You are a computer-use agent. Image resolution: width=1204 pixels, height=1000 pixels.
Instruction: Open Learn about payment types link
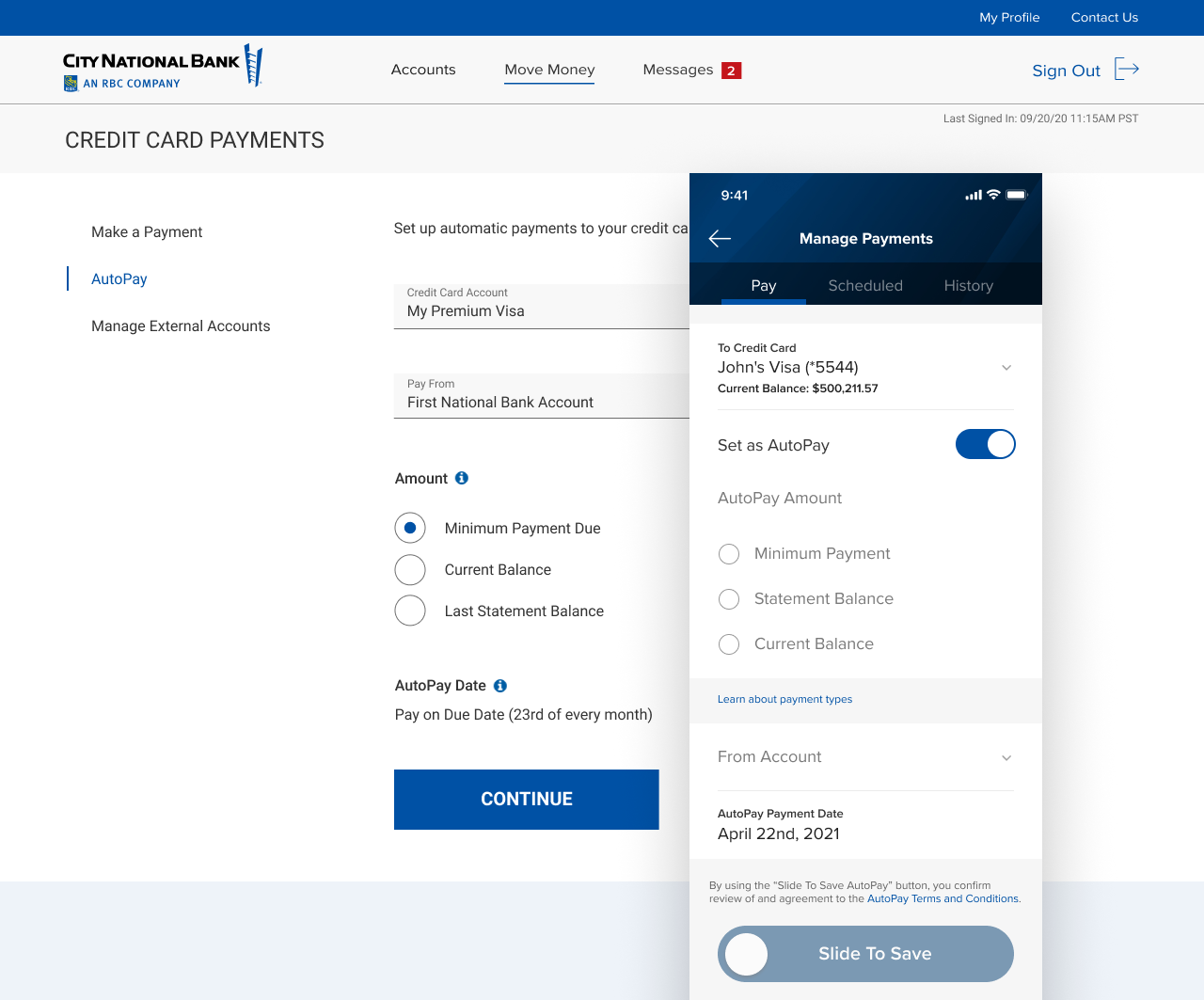click(785, 699)
